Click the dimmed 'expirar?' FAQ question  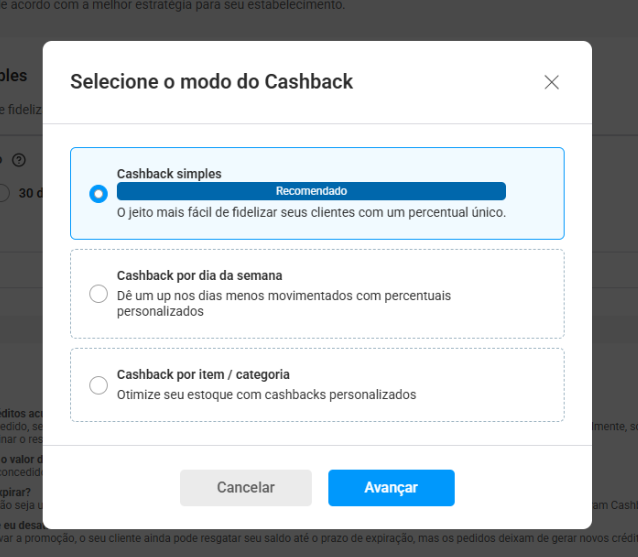[16, 492]
